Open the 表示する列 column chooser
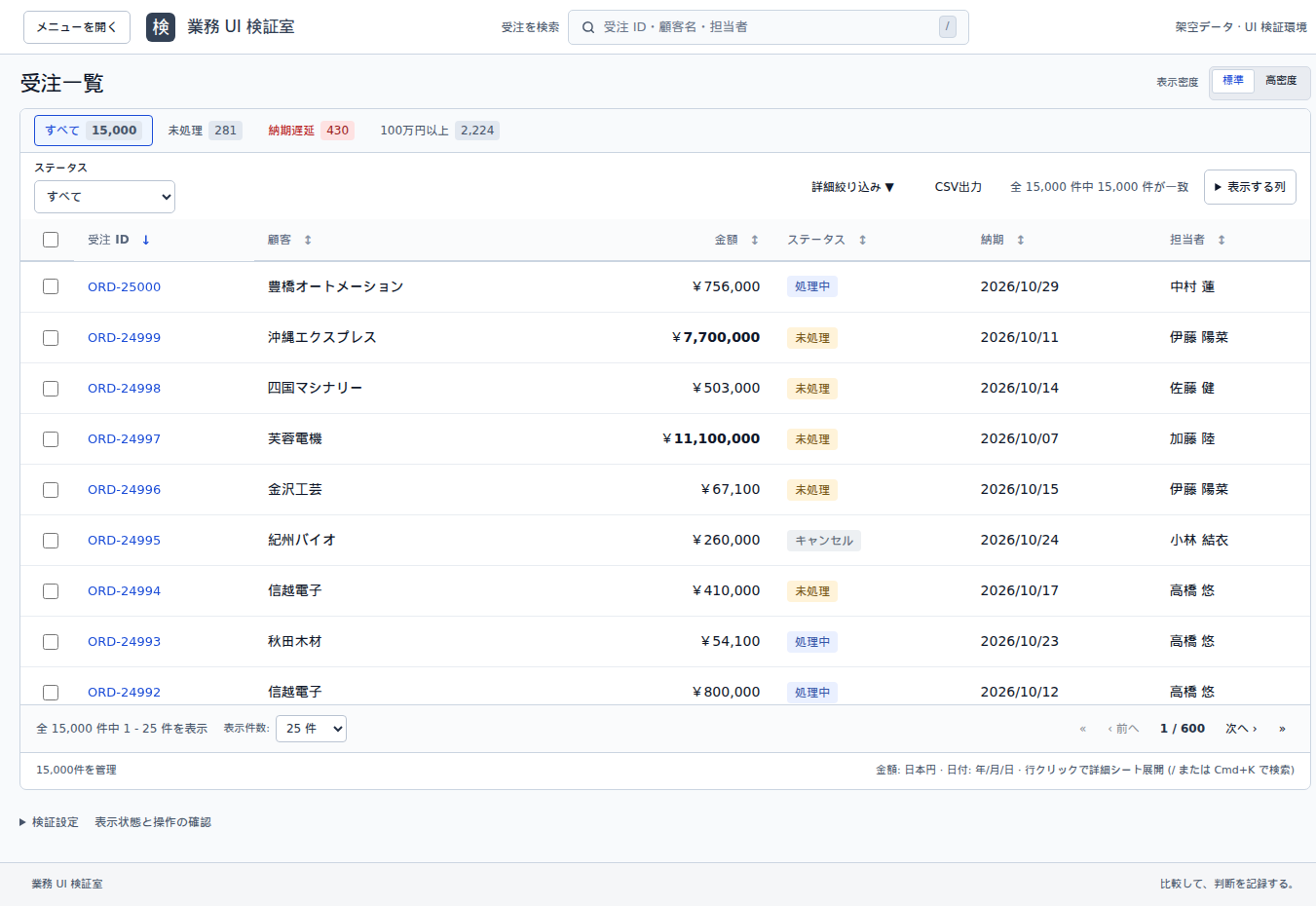1316x906 pixels. tap(1250, 187)
